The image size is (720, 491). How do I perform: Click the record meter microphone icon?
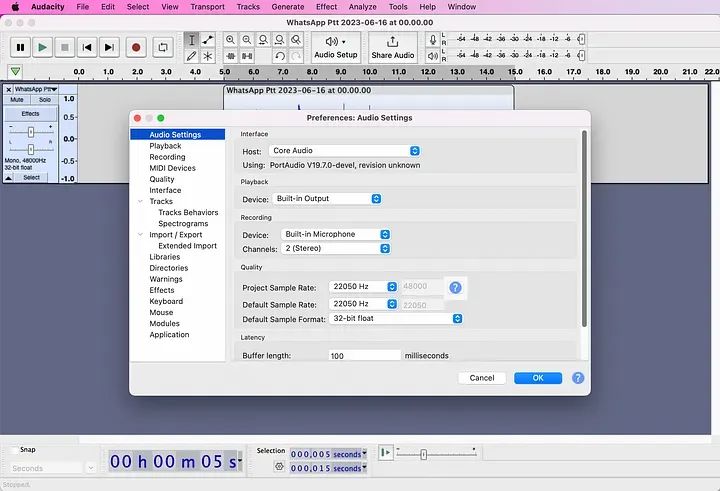(x=433, y=40)
